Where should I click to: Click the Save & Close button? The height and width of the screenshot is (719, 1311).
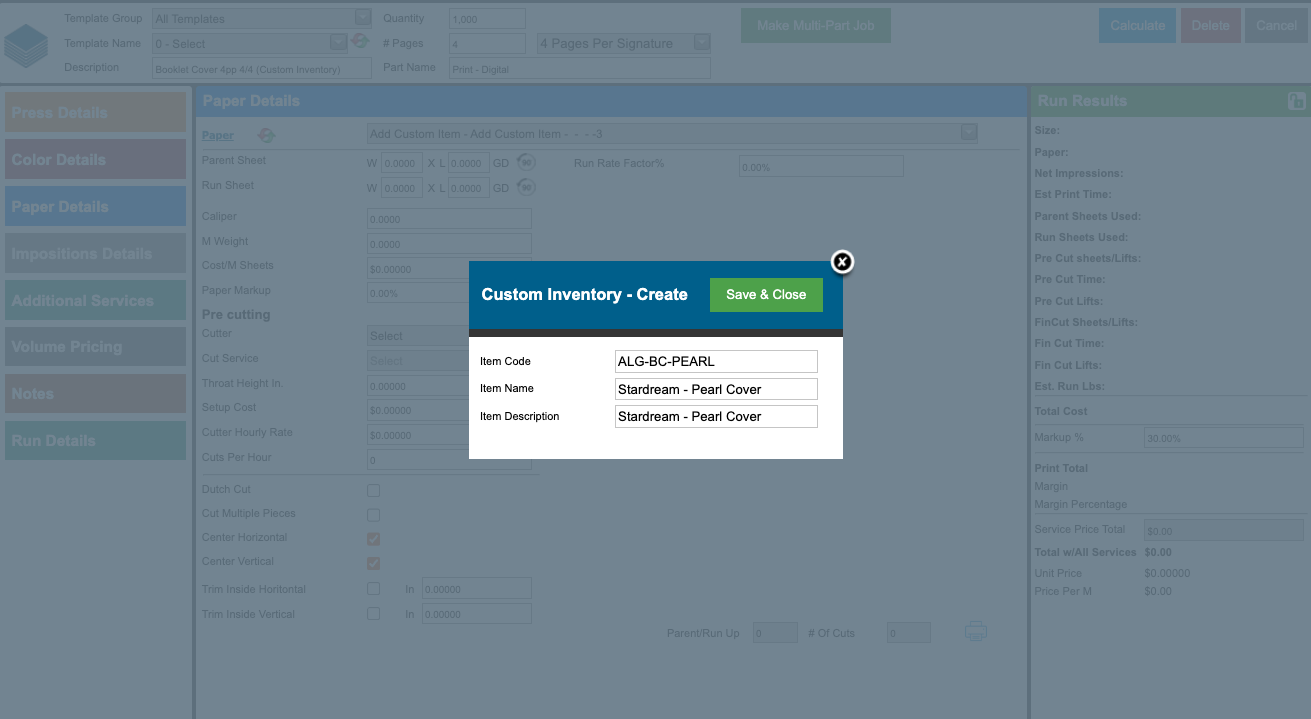click(x=766, y=295)
